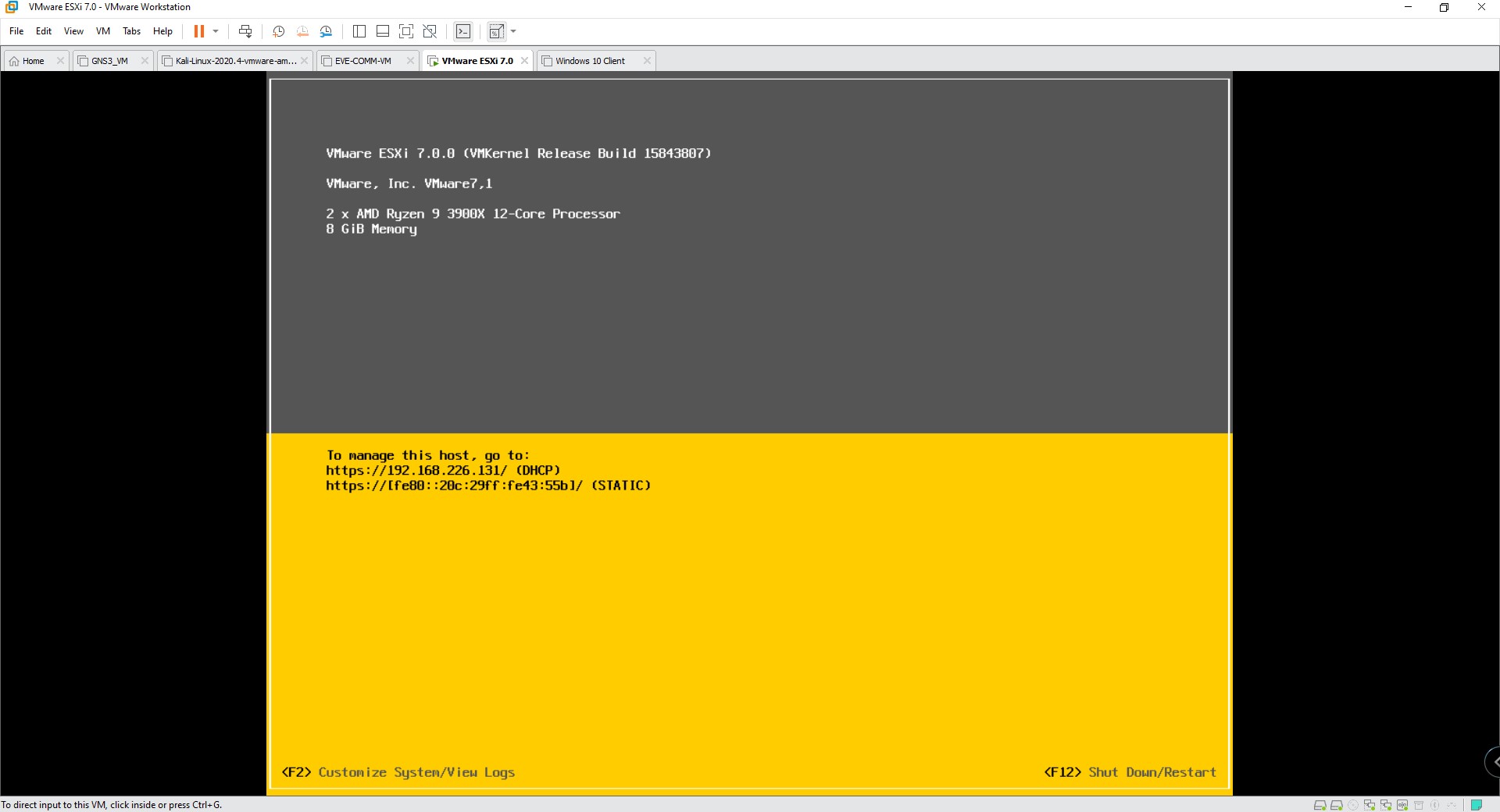The image size is (1500, 812).
Task: Switch to the Windows 10 Client tab
Action: tap(590, 61)
